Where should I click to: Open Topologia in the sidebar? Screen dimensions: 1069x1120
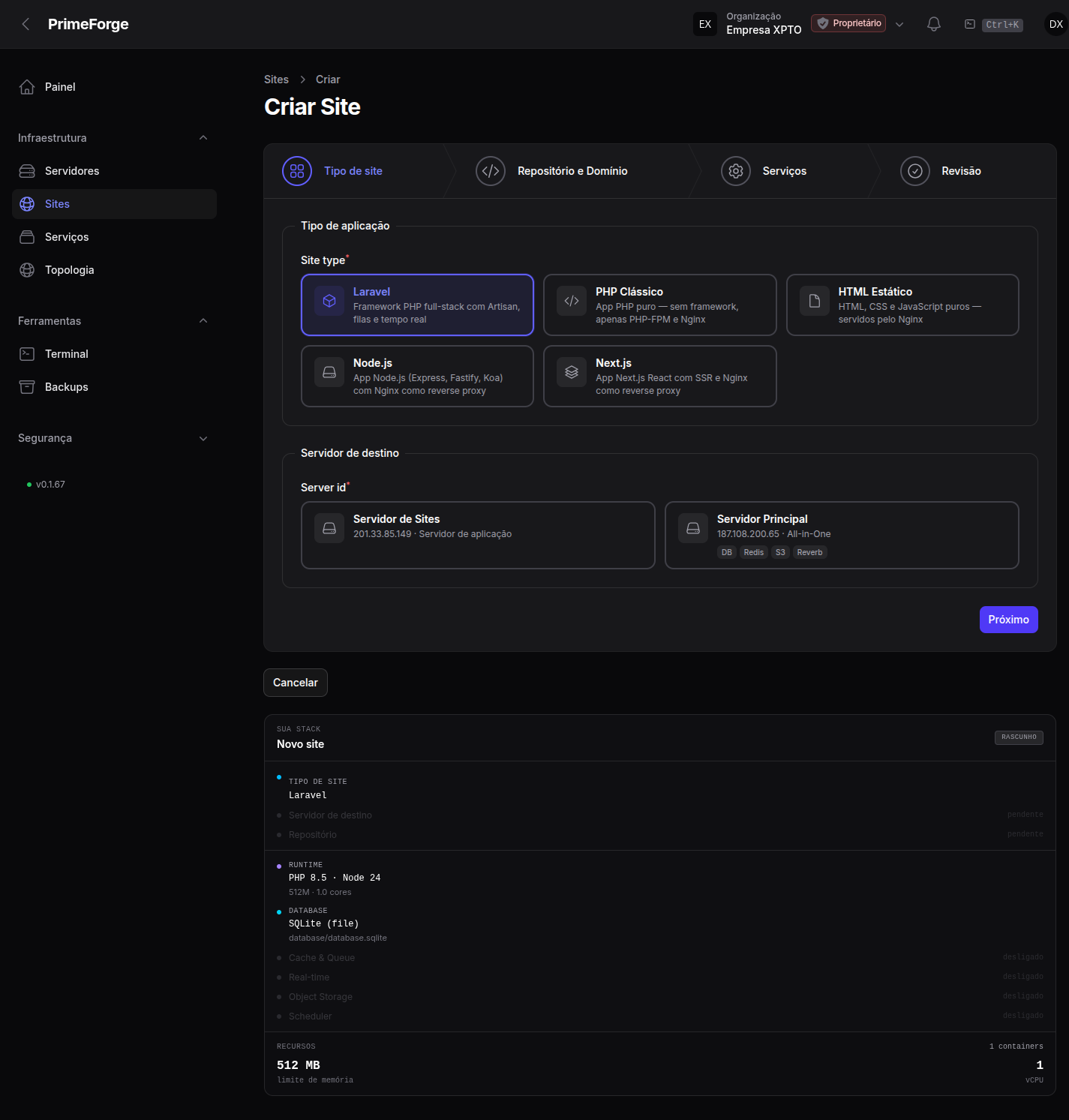[114, 270]
